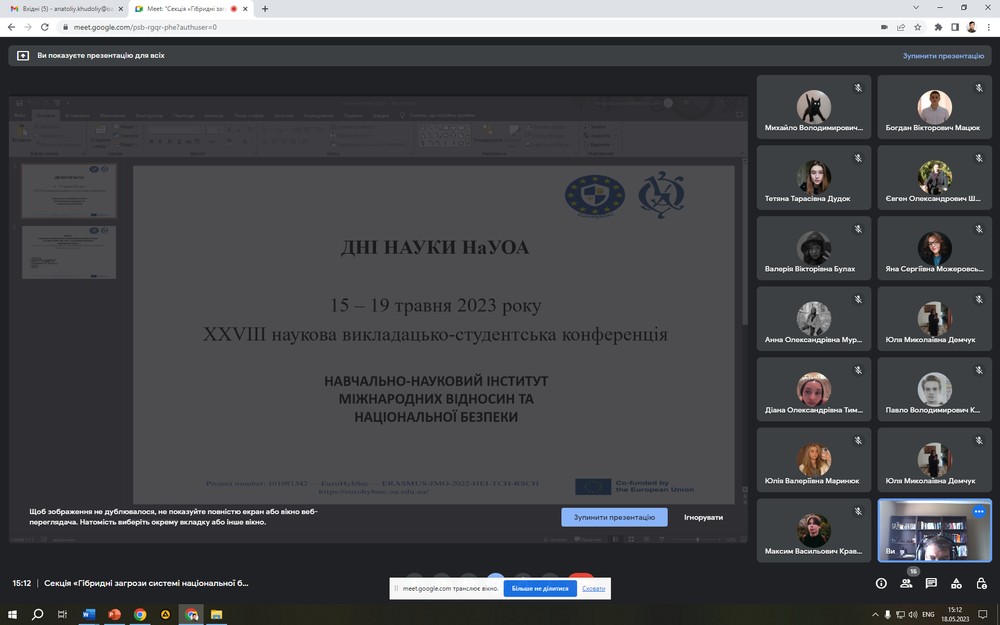Screen dimensions: 1000x625
Task: Click 'Більше не ділитися' sharing button
Action: coord(540,588)
